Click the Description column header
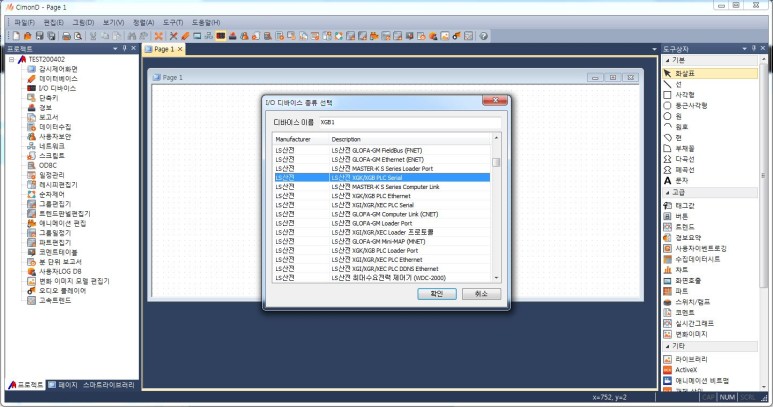Image resolution: width=773 pixels, height=407 pixels. tap(410, 139)
